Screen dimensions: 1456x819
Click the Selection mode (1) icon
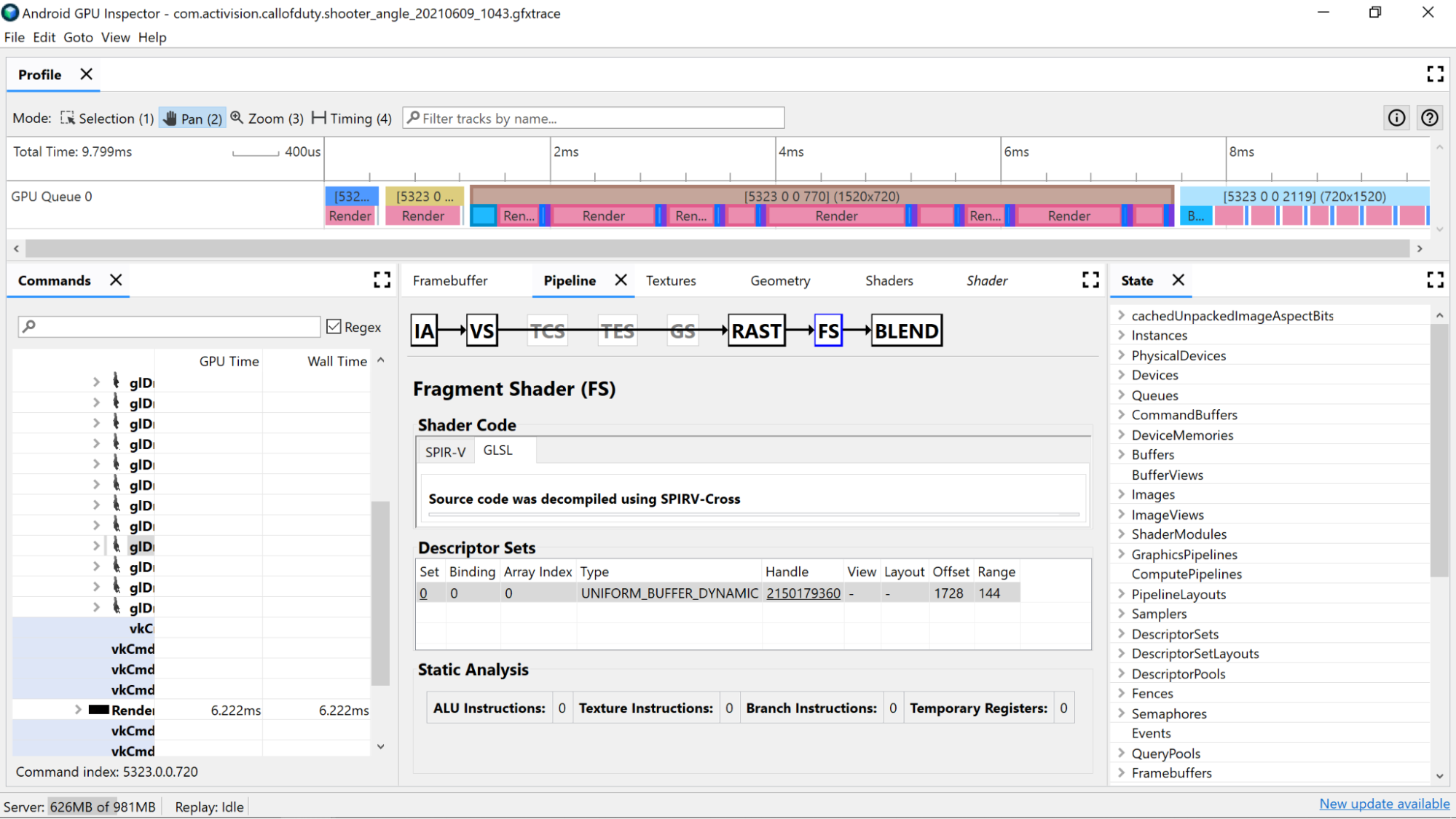click(x=68, y=118)
